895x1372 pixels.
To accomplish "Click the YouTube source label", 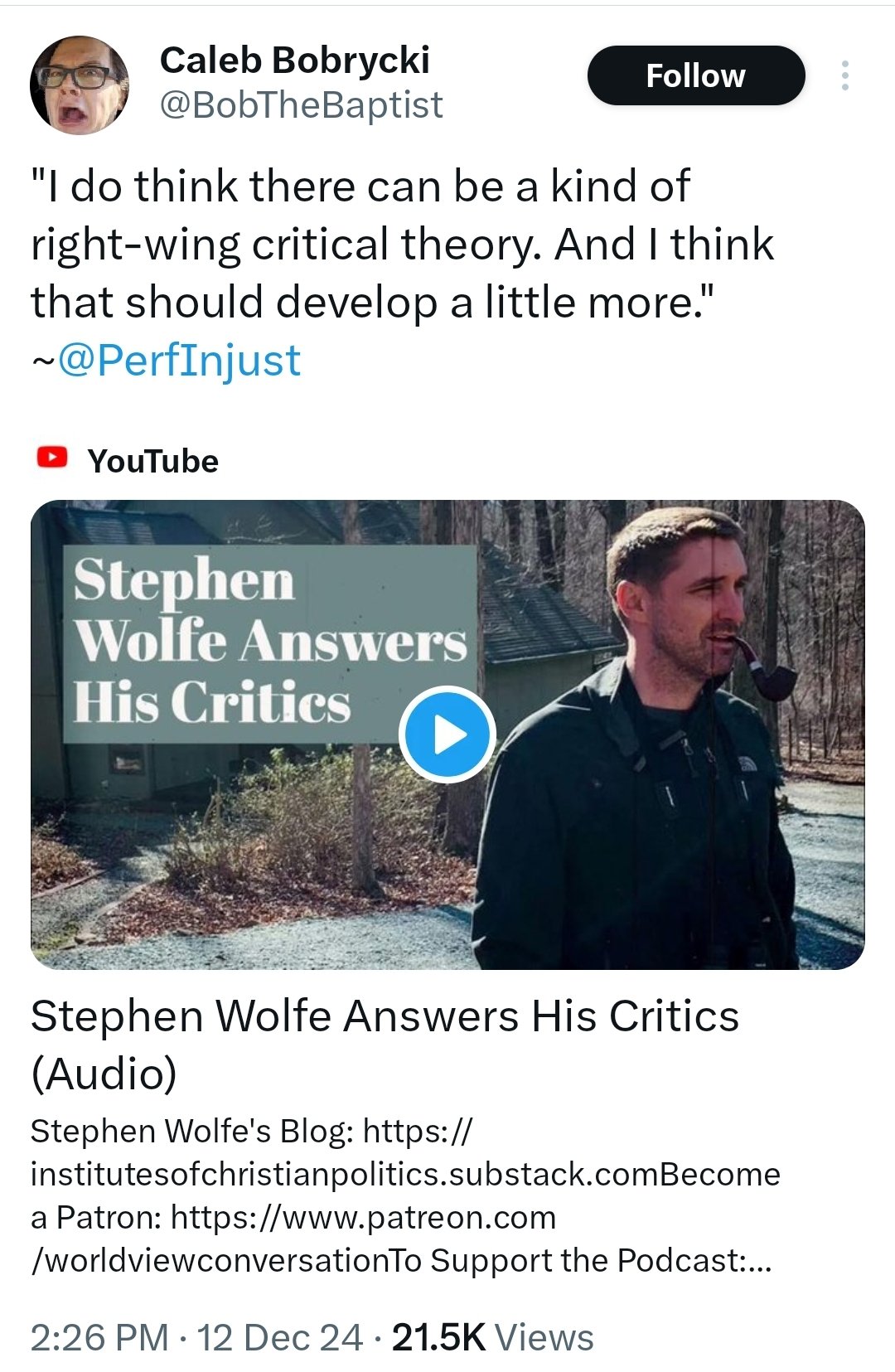I will click(153, 461).
